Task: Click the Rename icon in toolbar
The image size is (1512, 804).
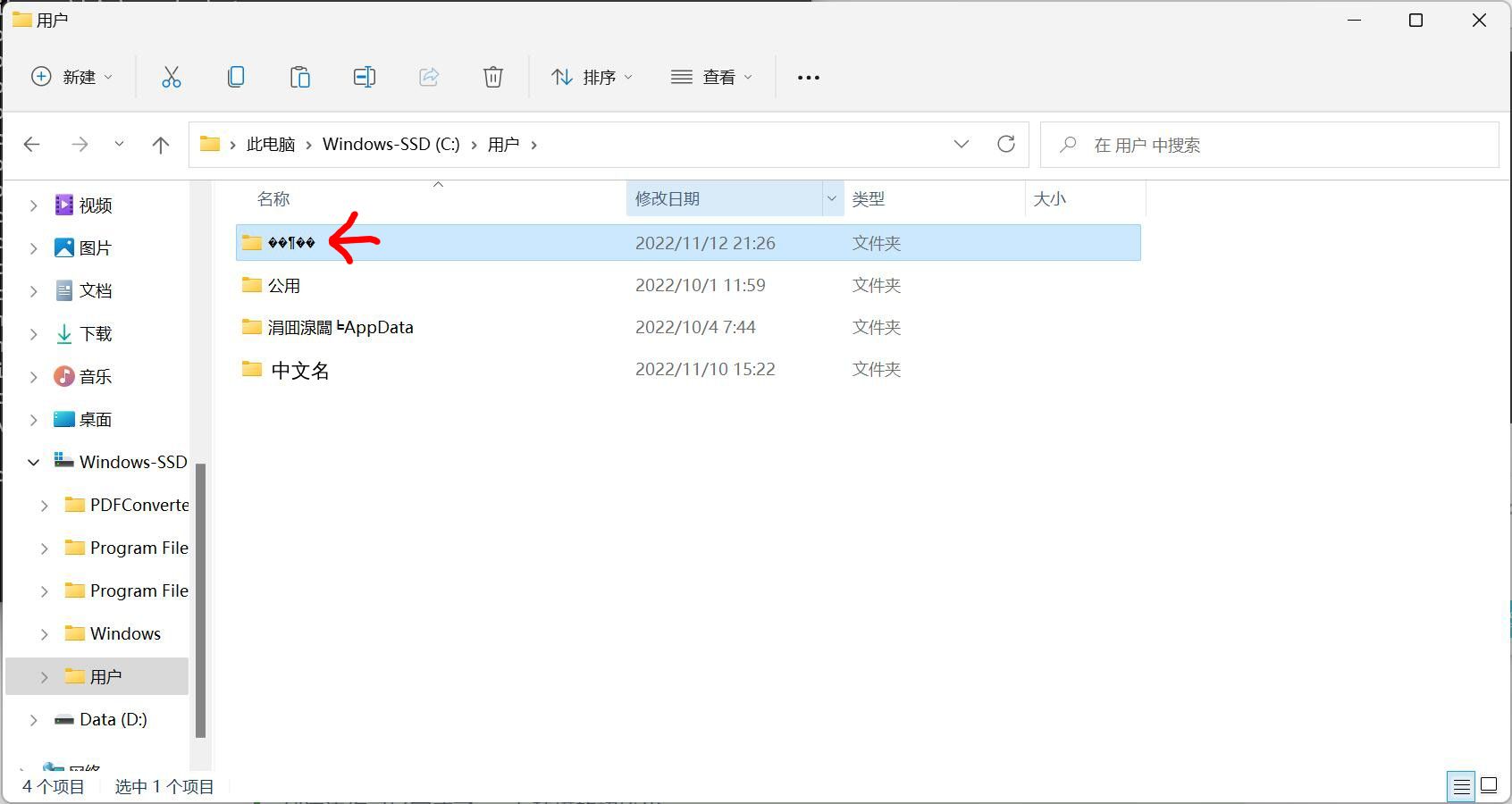Action: pos(365,78)
